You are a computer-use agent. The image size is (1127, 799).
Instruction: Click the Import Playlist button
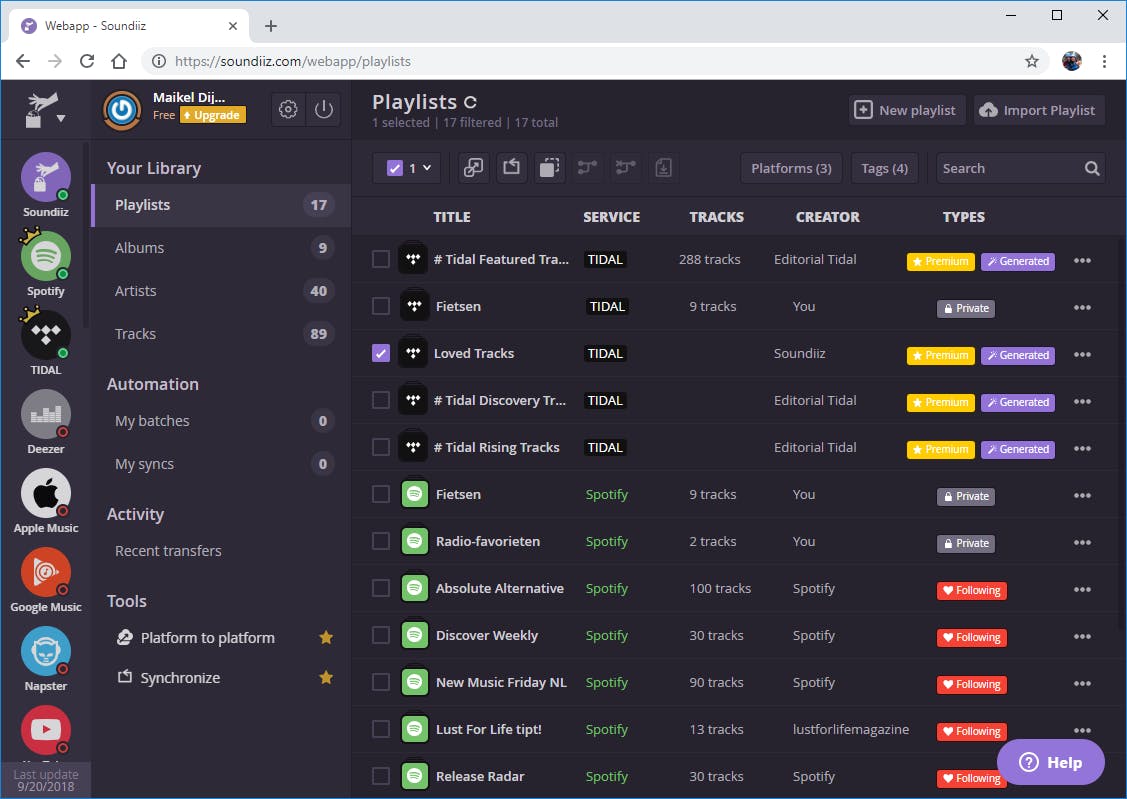[1039, 110]
